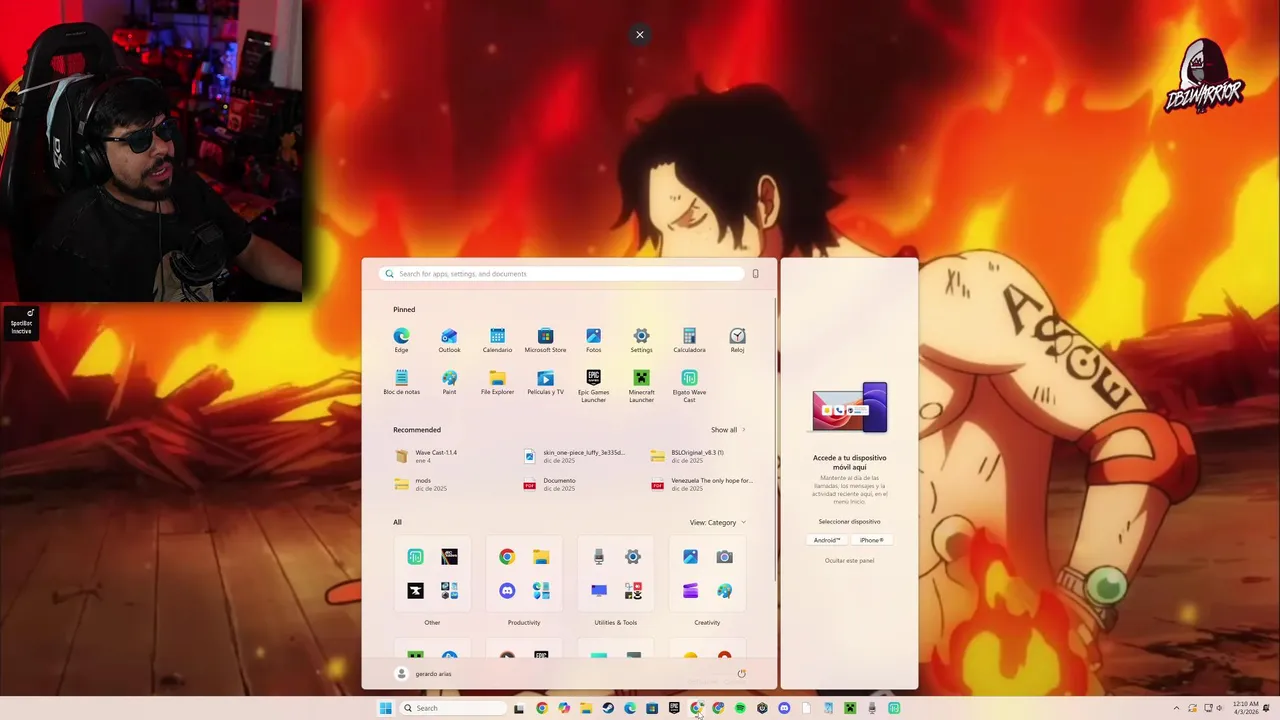Open pinned File Explorer tile
Screen dimensions: 1280x720
497,383
